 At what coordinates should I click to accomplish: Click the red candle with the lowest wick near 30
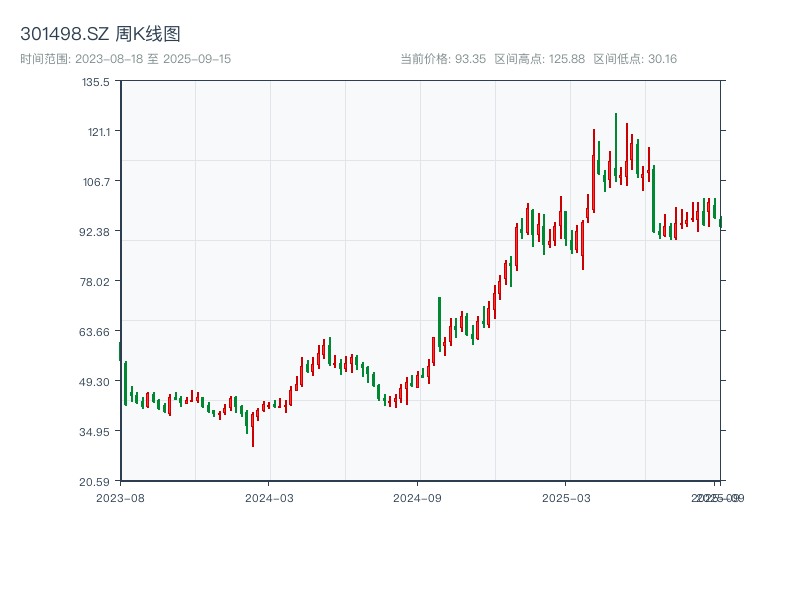(x=253, y=430)
